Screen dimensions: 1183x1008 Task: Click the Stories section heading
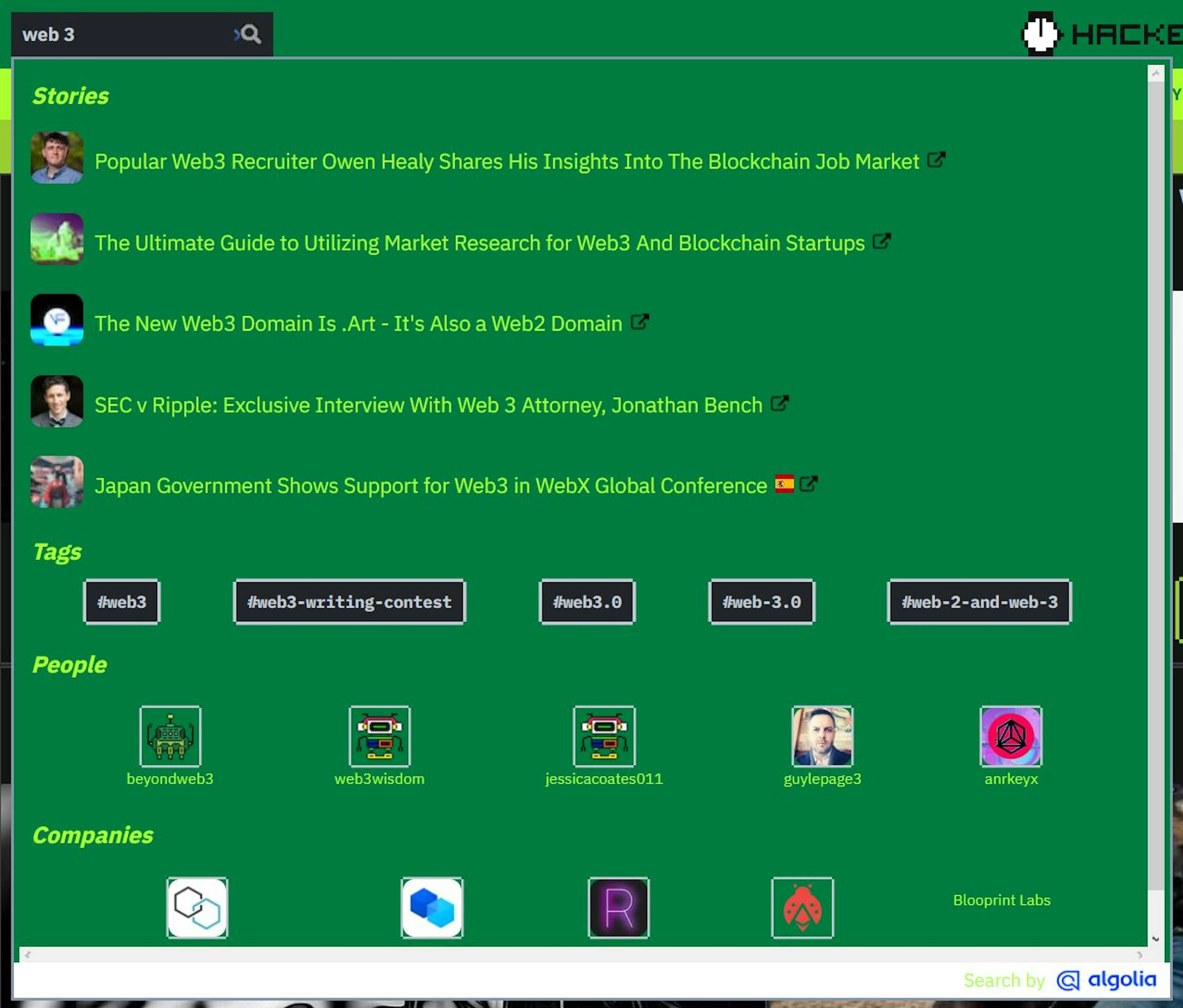71,96
